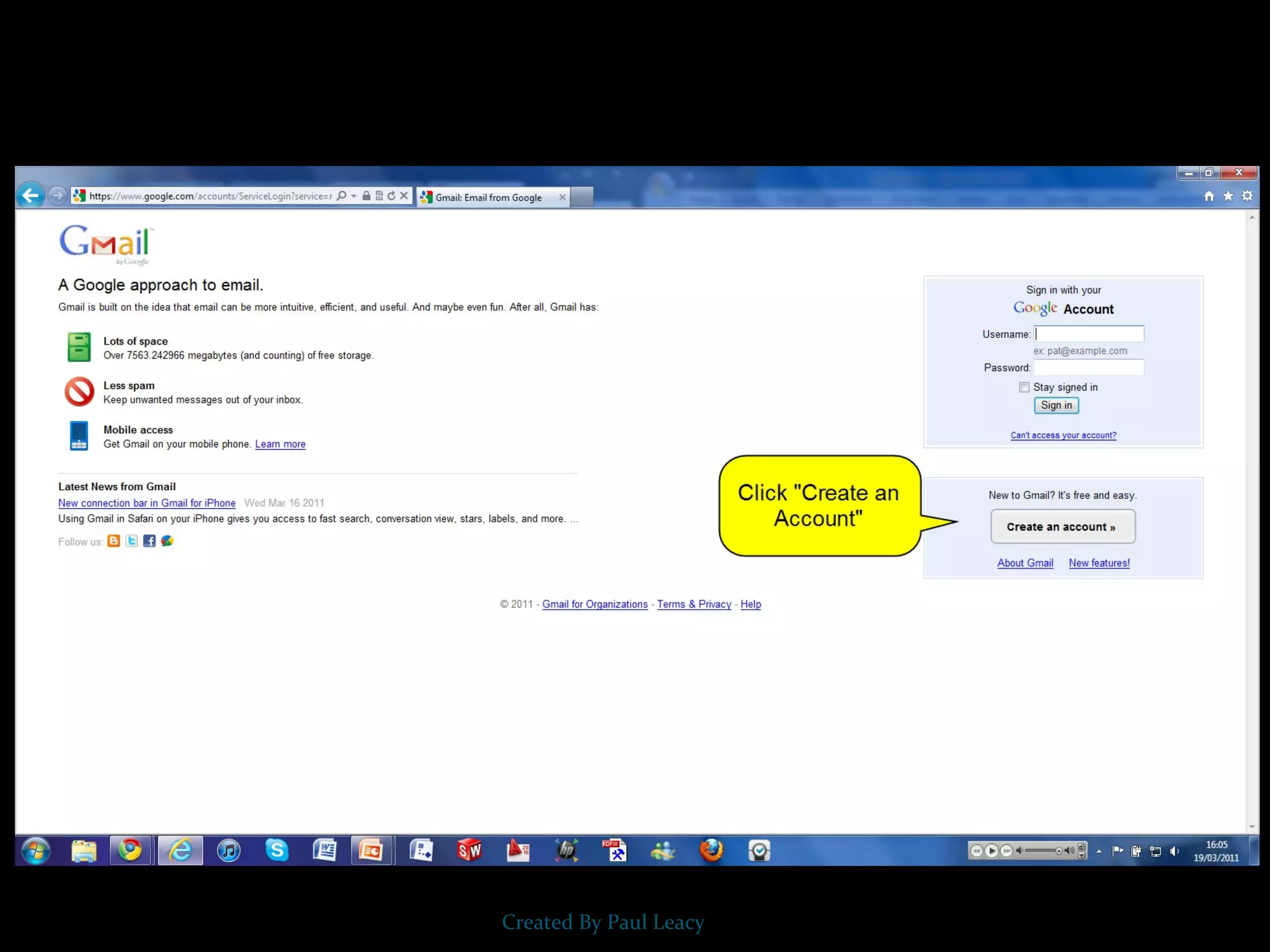Click 'Learn more' under Mobile access

pyautogui.click(x=280, y=444)
